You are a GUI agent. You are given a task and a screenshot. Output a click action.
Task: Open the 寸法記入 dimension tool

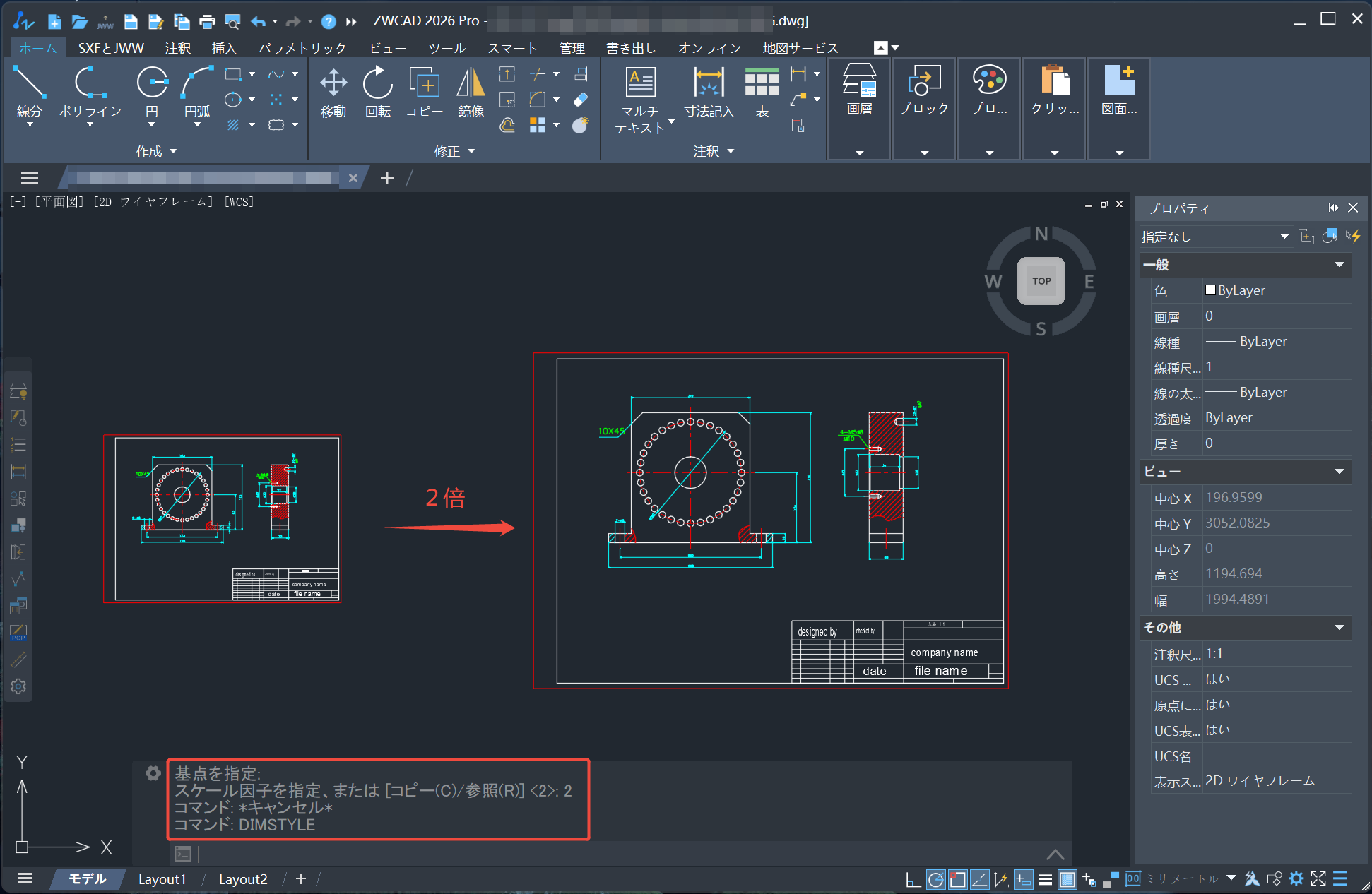(709, 92)
